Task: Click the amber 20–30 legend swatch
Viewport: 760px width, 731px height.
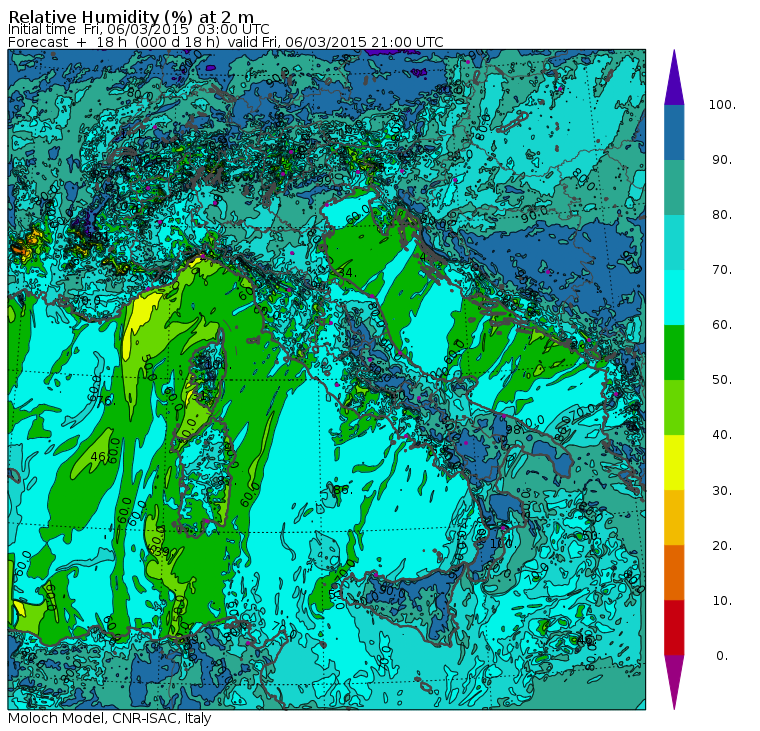Action: pyautogui.click(x=674, y=518)
